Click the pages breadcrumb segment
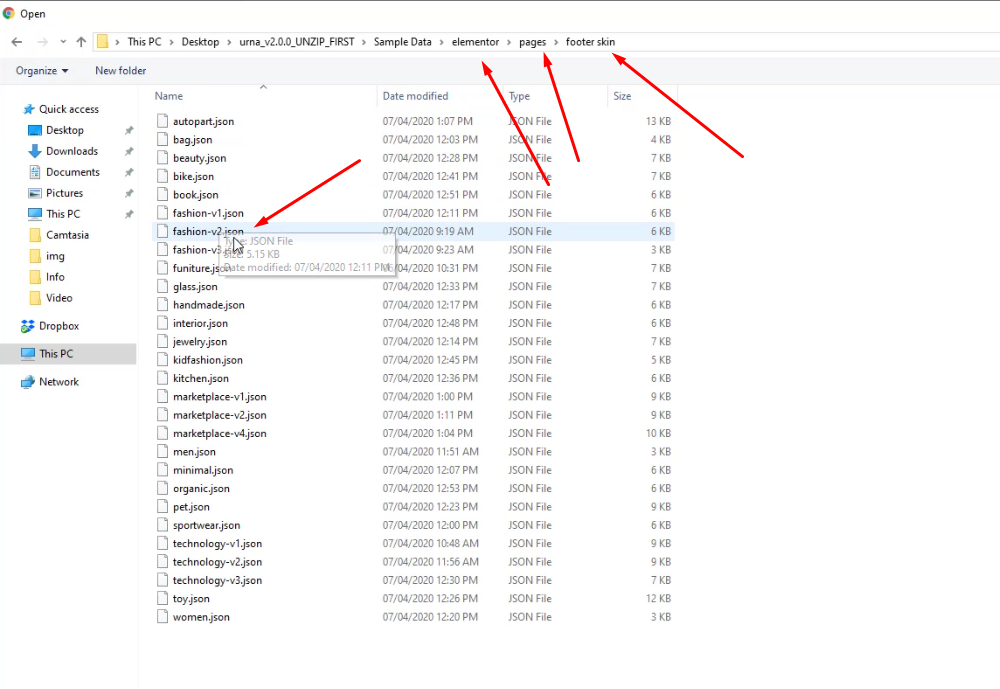Viewport: 1000px width, 689px height. [x=533, y=42]
